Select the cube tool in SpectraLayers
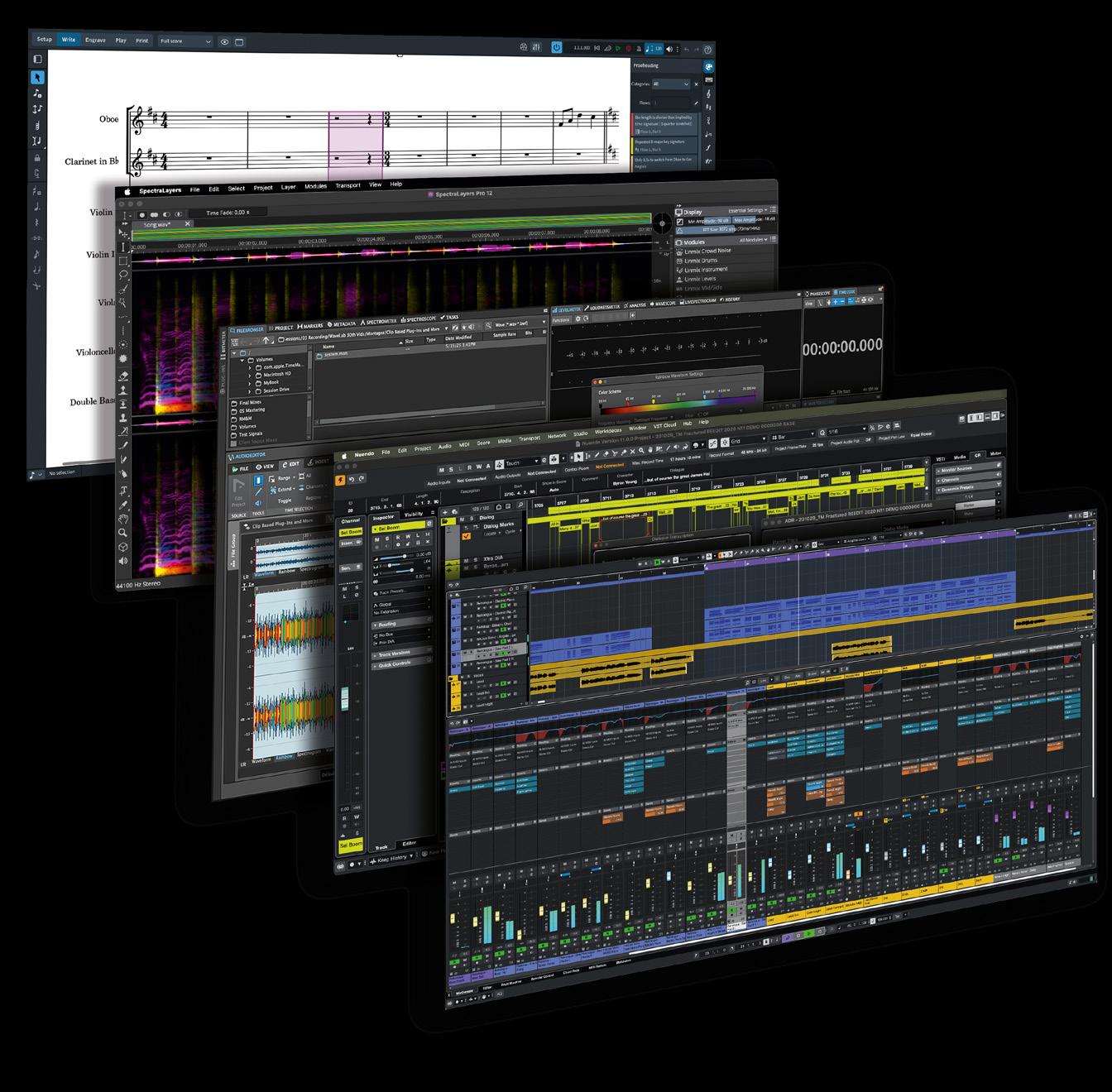Screen dimensions: 1112x1092 (x=123, y=547)
